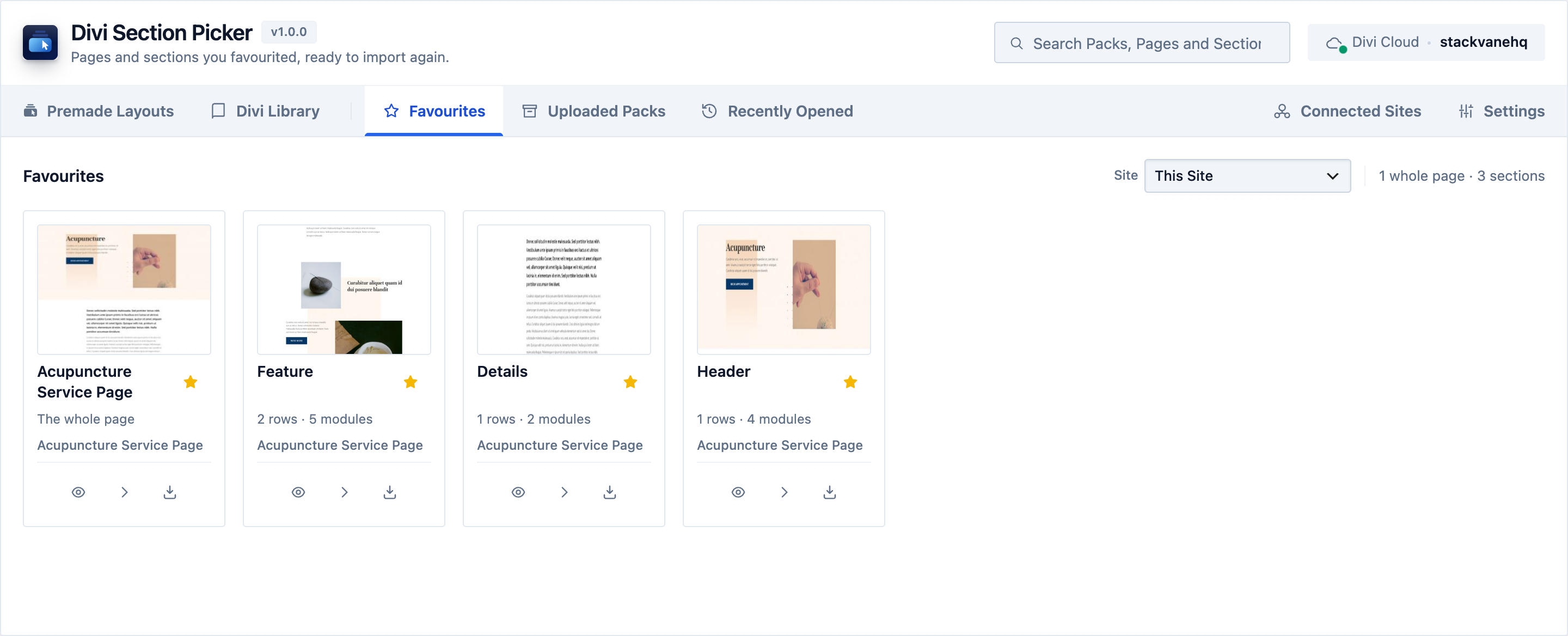Click 'The whole page' text

tap(86, 419)
